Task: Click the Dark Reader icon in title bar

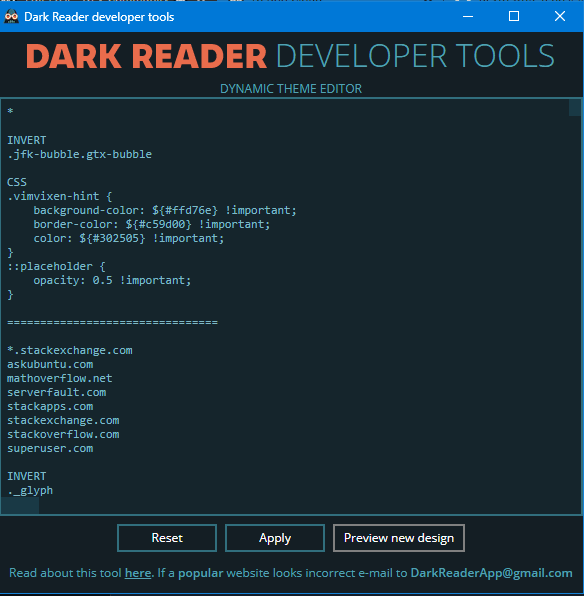Action: coord(11,17)
